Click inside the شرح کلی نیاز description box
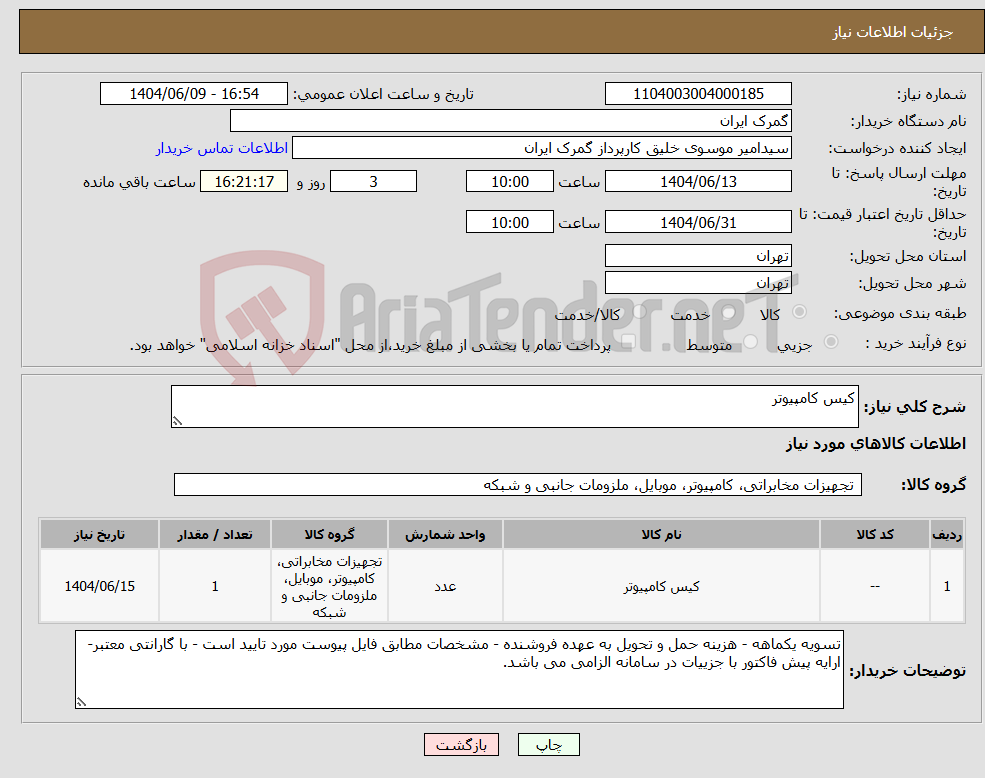Screen dimensions: 985x778 click(x=515, y=405)
